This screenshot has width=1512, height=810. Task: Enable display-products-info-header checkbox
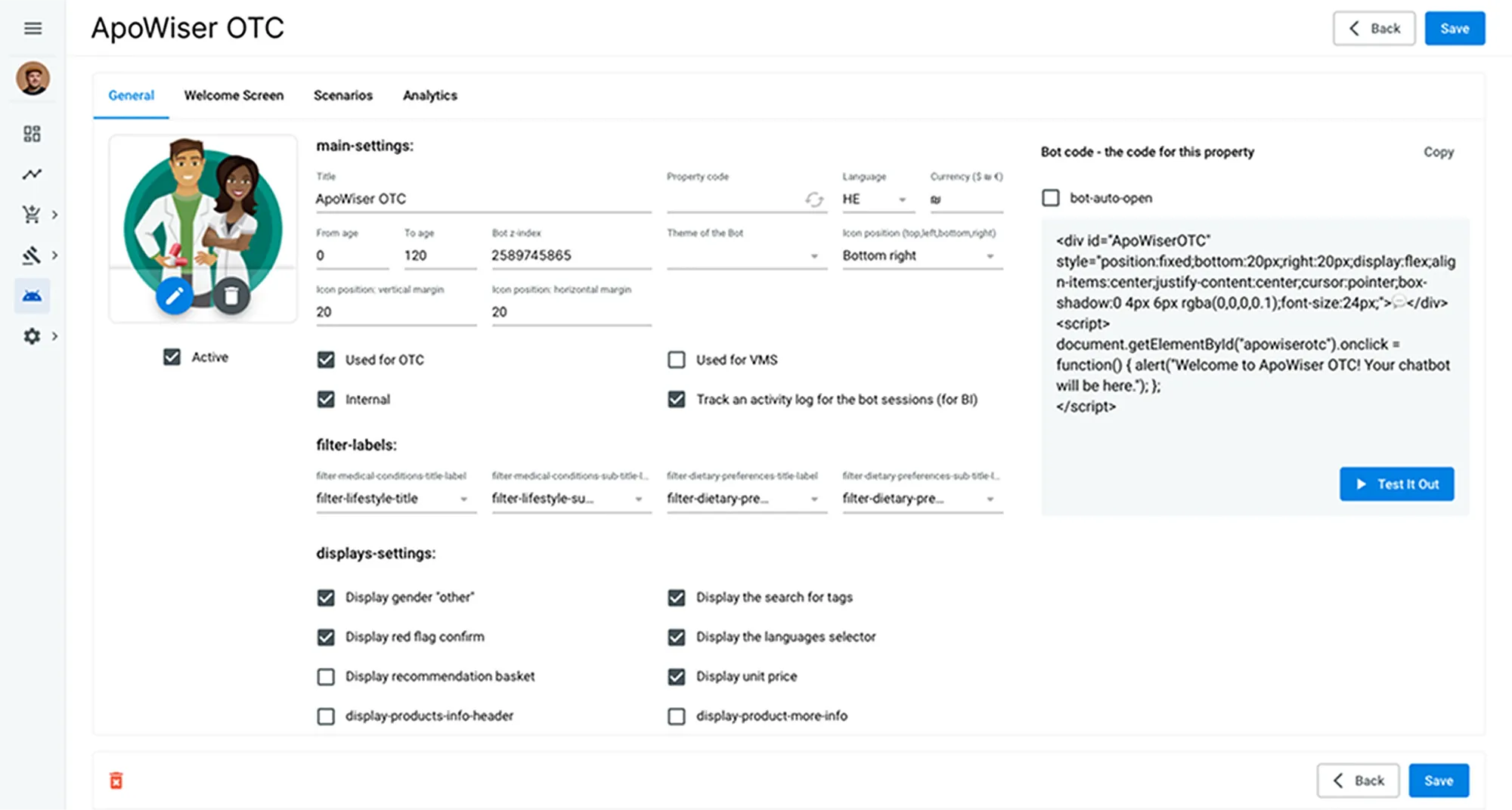[326, 716]
